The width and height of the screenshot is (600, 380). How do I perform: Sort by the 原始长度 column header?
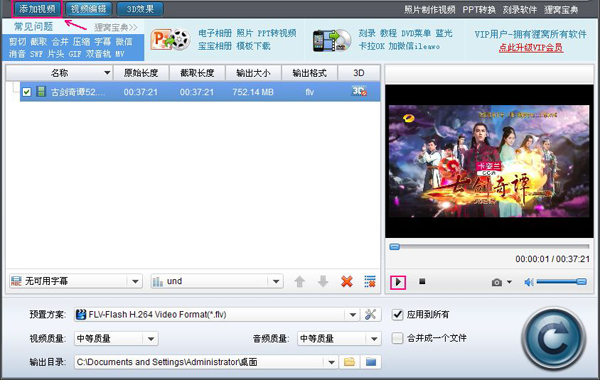pyautogui.click(x=141, y=73)
